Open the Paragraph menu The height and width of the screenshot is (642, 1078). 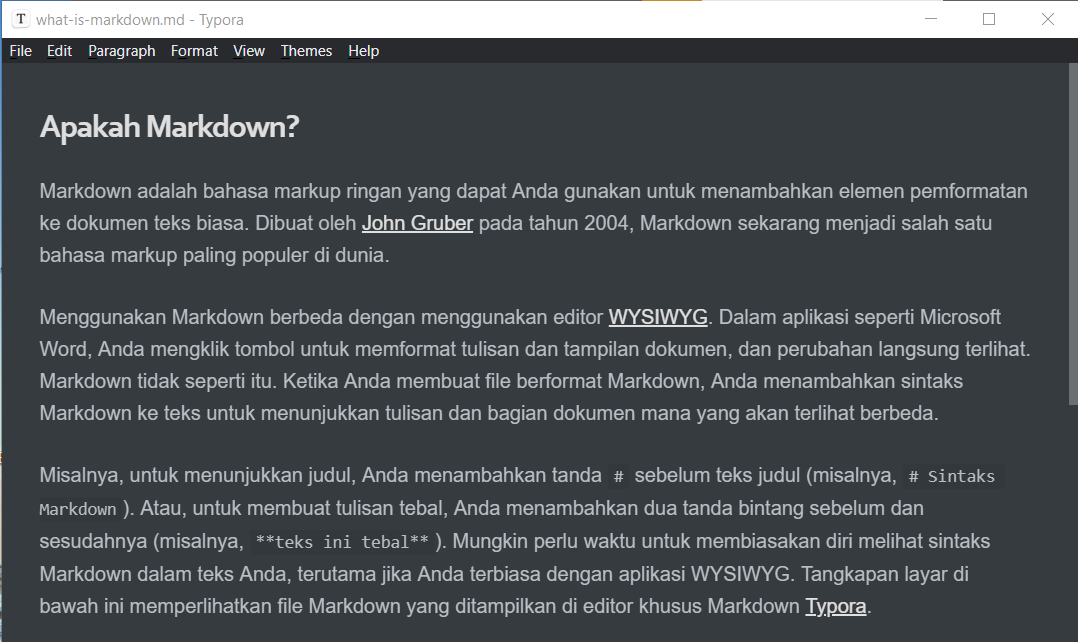pos(121,50)
